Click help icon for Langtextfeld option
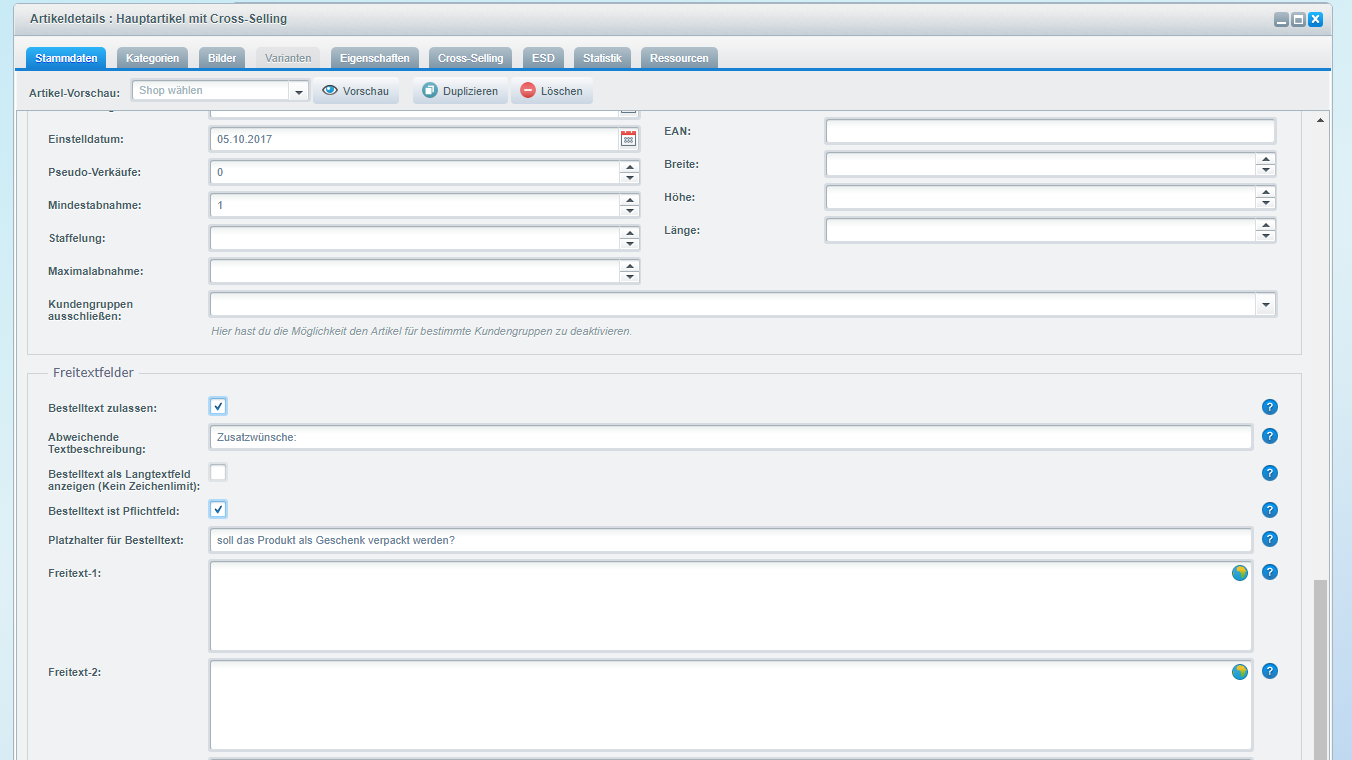Image resolution: width=1352 pixels, height=760 pixels. [x=1270, y=473]
